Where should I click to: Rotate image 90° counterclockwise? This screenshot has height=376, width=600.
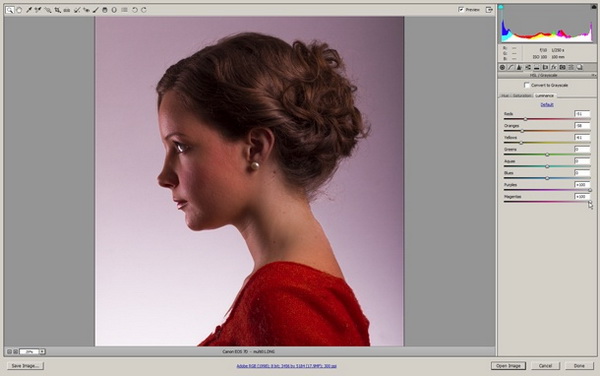point(135,10)
